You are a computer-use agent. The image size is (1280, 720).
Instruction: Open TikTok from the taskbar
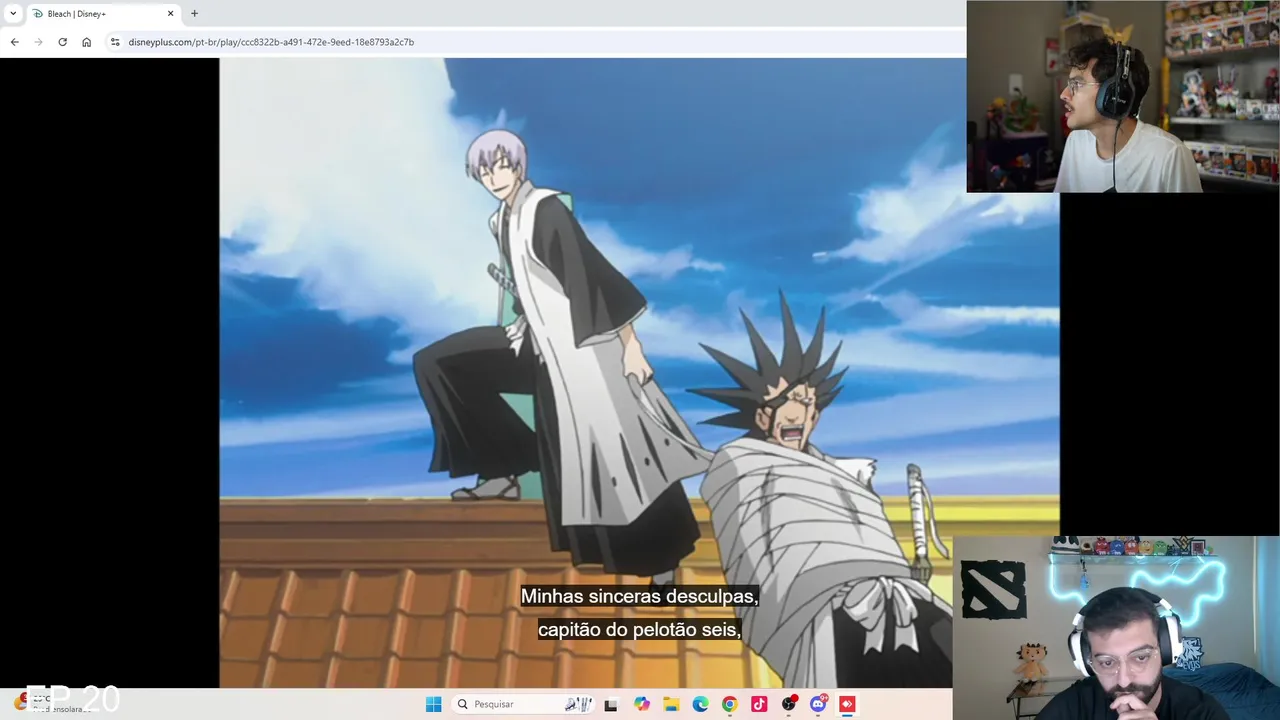tap(759, 704)
